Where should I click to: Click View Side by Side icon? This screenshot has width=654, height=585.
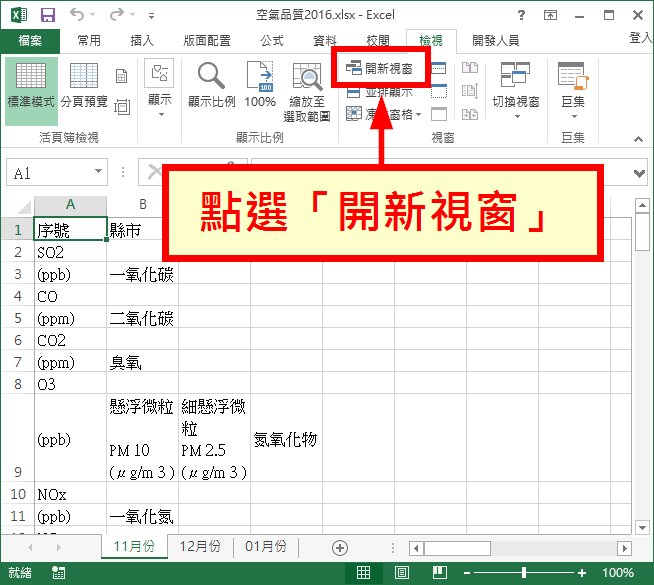[x=470, y=68]
